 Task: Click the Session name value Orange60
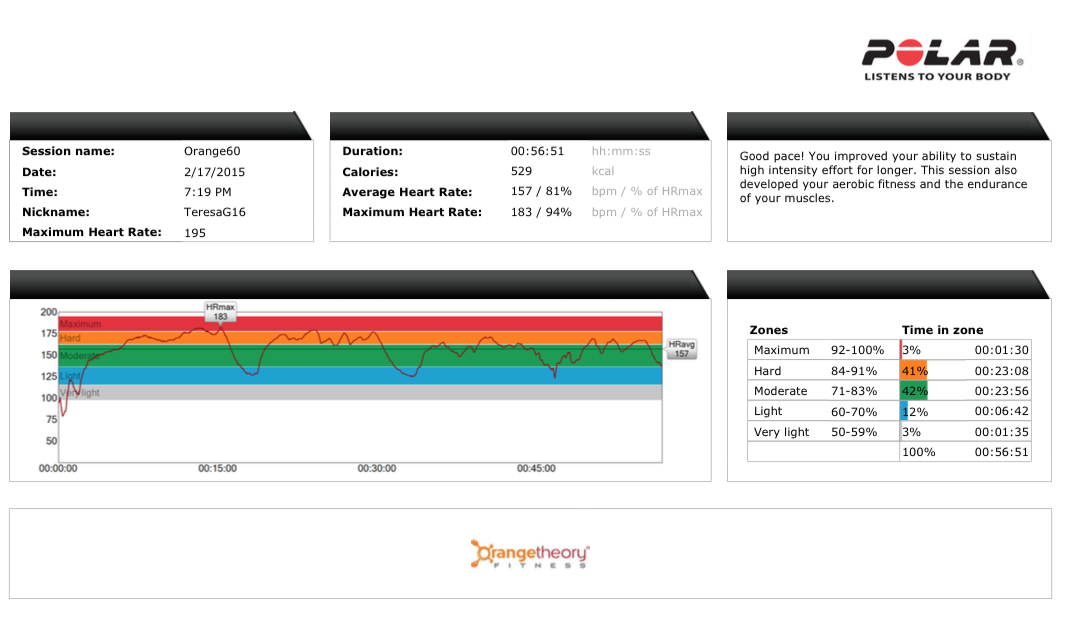click(212, 152)
